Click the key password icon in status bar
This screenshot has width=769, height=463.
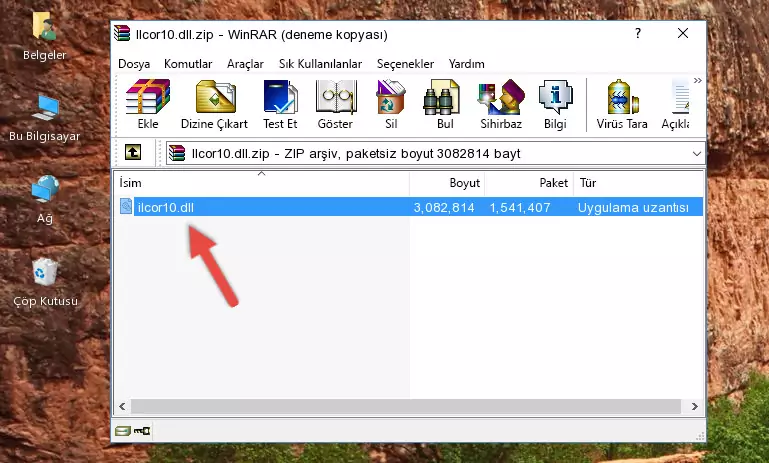pyautogui.click(x=142, y=431)
